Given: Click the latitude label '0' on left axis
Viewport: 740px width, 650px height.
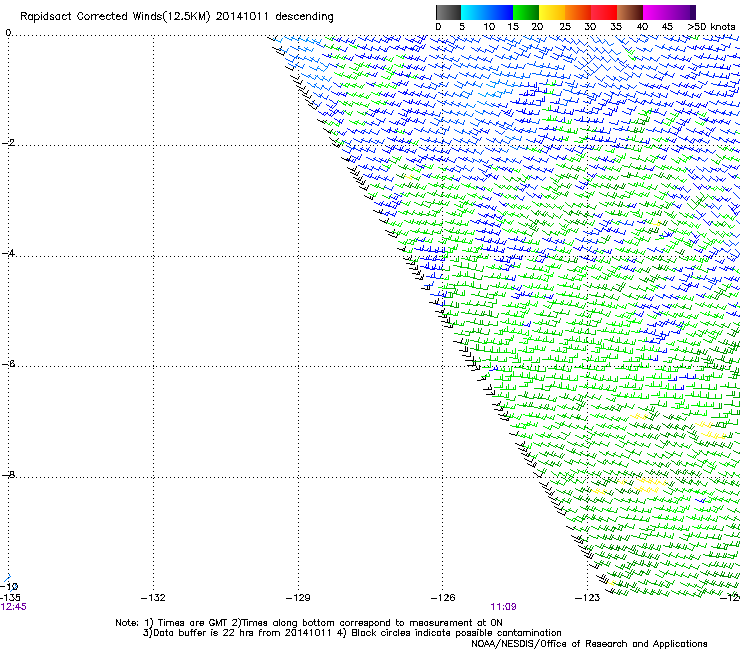Looking at the screenshot, I should click(8, 33).
